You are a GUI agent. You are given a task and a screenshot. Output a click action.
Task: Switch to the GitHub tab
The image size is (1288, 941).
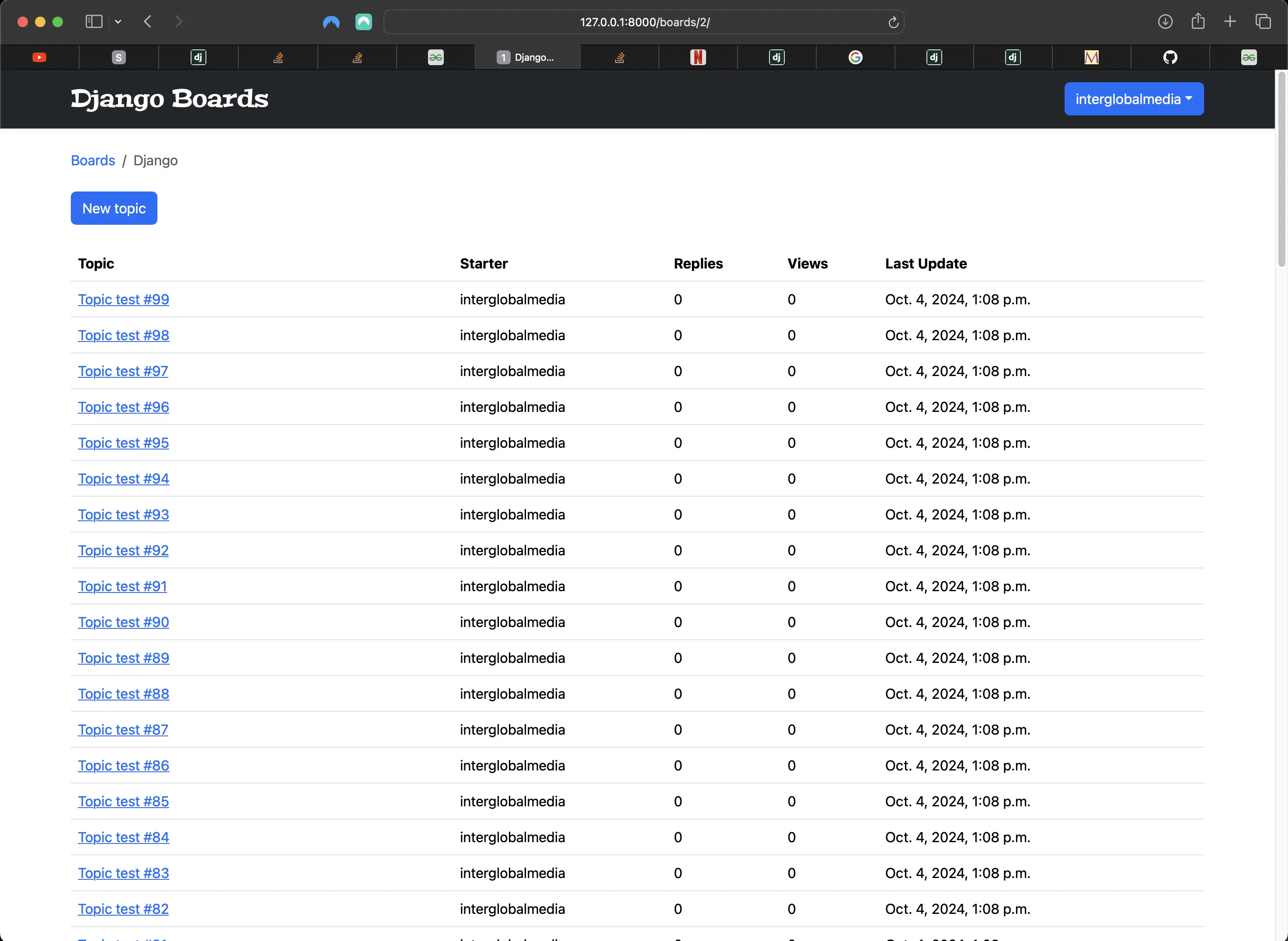pyautogui.click(x=1170, y=57)
